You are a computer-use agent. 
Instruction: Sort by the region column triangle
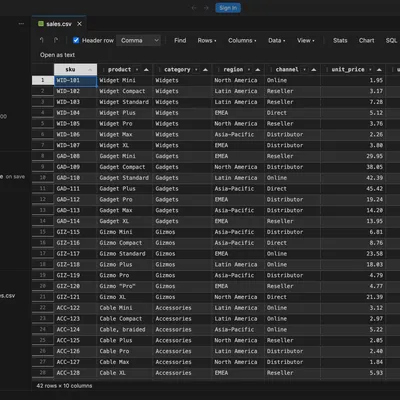(x=258, y=70)
